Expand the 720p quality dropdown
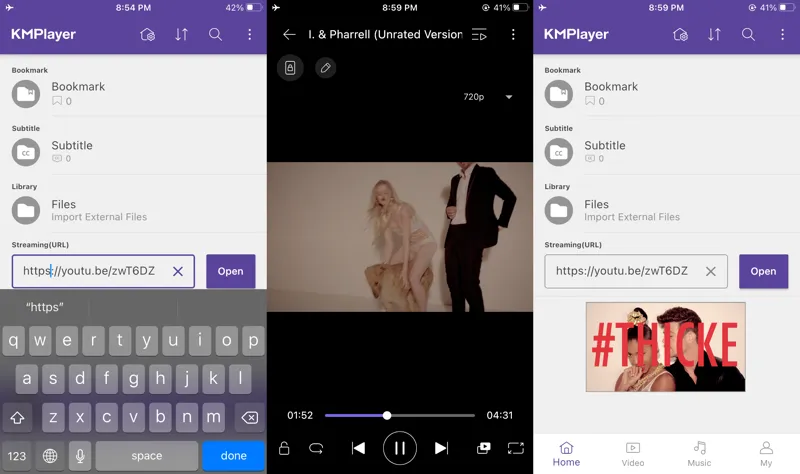 point(487,97)
